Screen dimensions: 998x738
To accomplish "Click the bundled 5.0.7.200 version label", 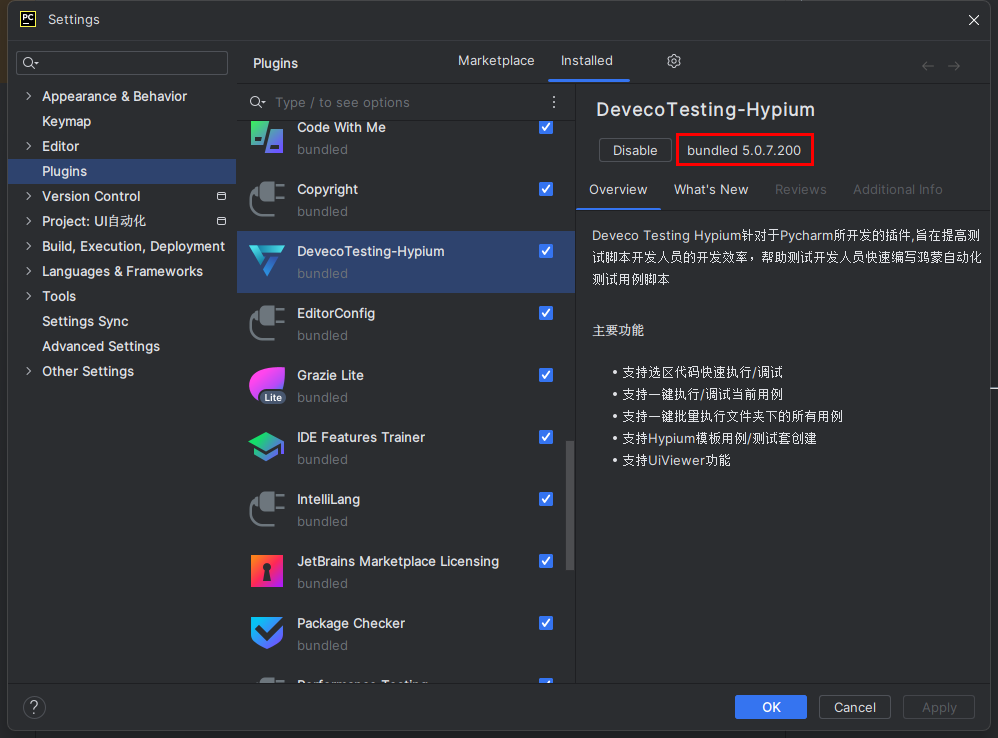I will (744, 150).
